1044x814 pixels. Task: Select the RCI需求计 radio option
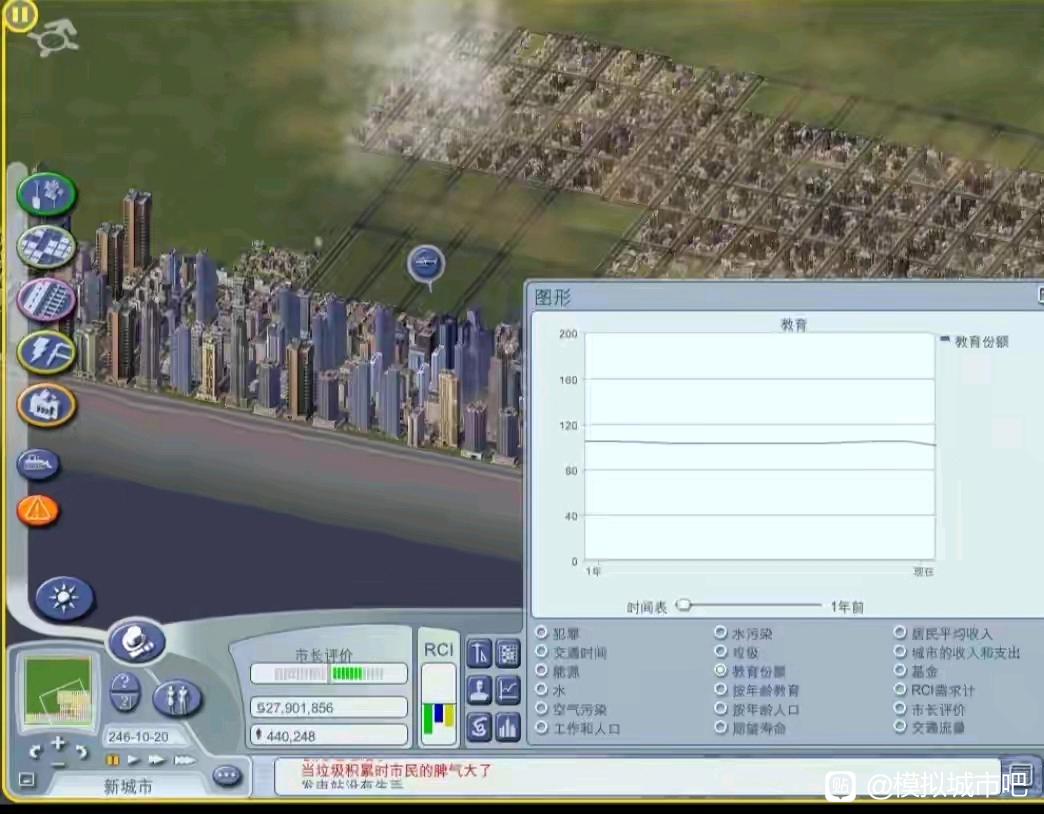click(x=900, y=690)
